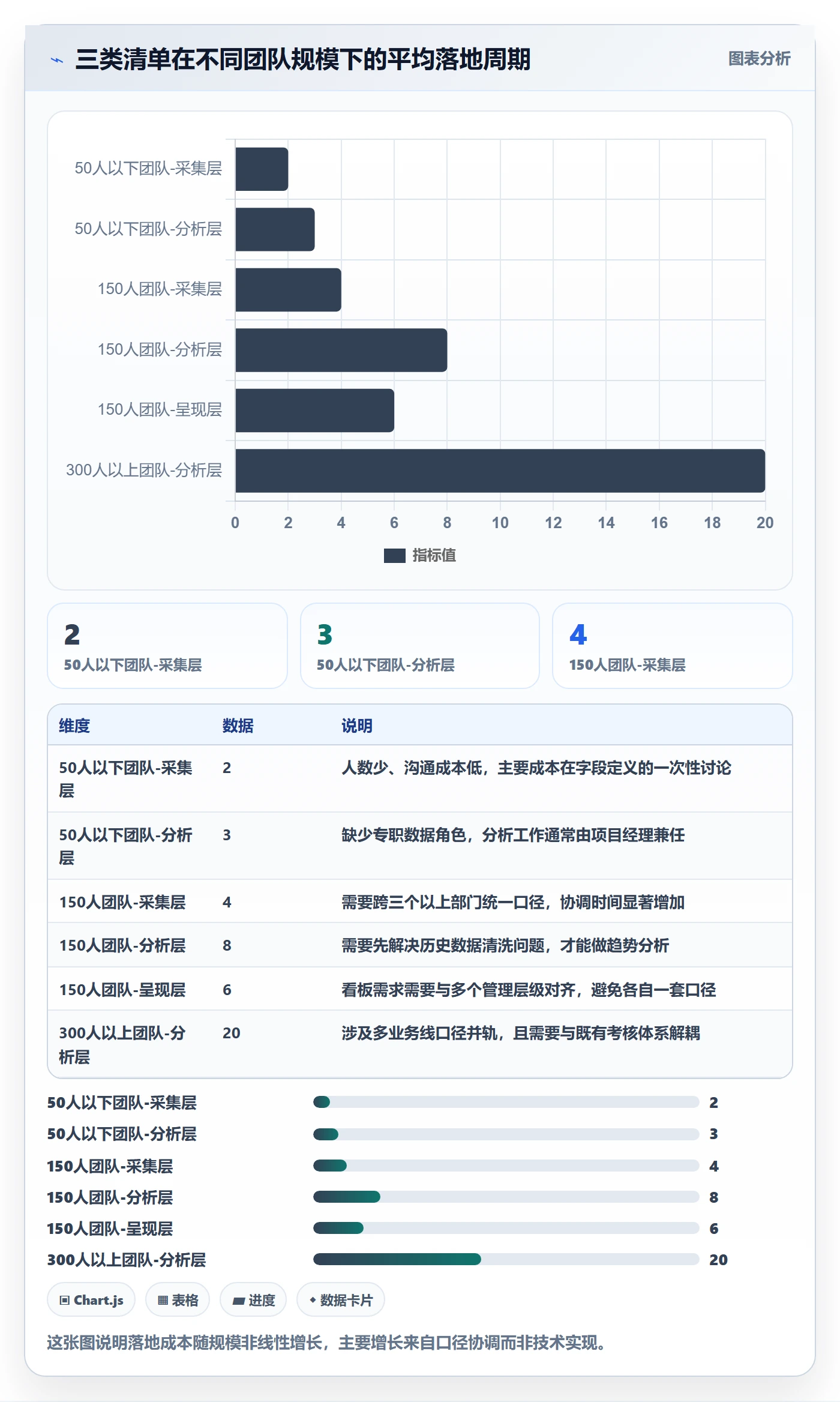Select the 150人团队-呈现层 table row
Viewport: 840px width, 1402px height.
[420, 989]
